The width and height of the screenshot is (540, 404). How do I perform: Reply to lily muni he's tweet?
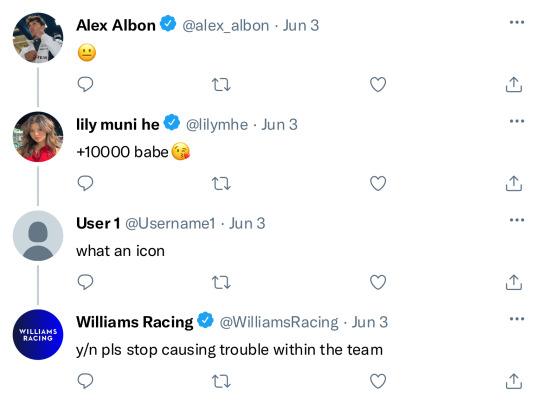tap(85, 183)
